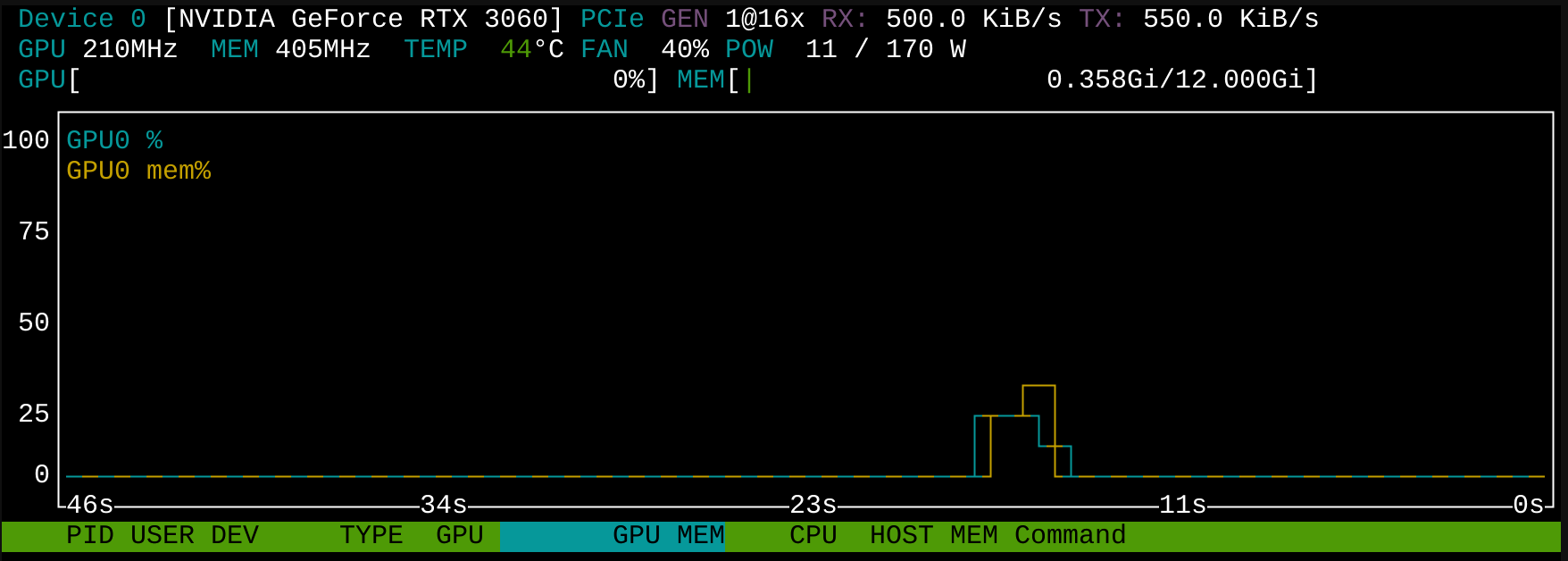Click the '75' y-axis label
1568x561 pixels.
point(34,231)
